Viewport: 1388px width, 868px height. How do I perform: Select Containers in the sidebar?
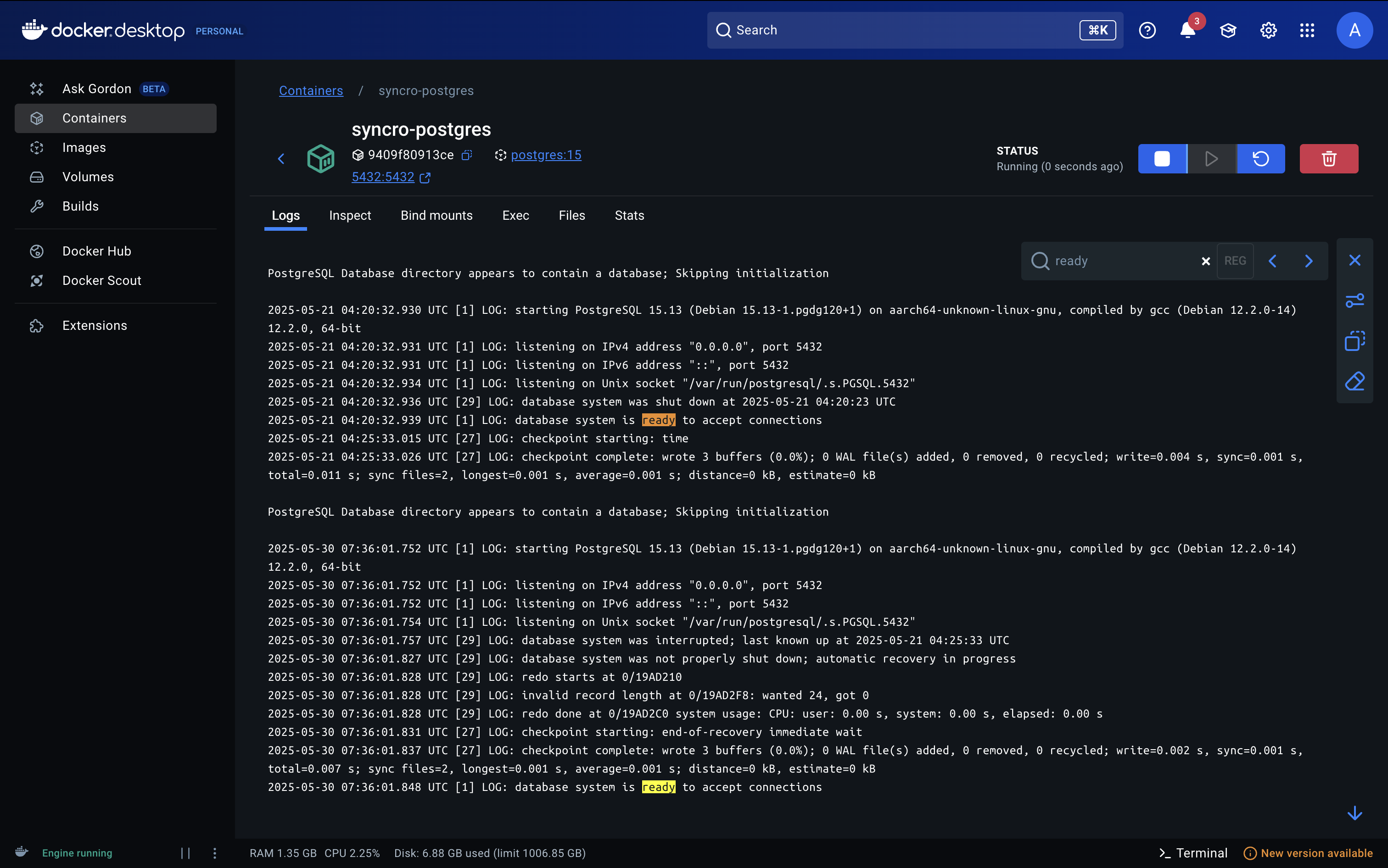click(x=115, y=118)
